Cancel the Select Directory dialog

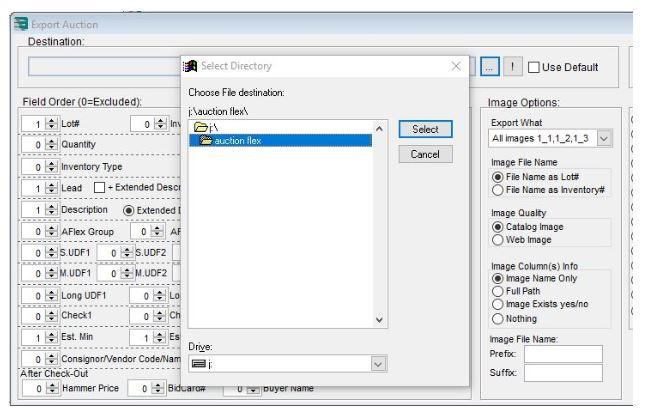pyautogui.click(x=425, y=154)
